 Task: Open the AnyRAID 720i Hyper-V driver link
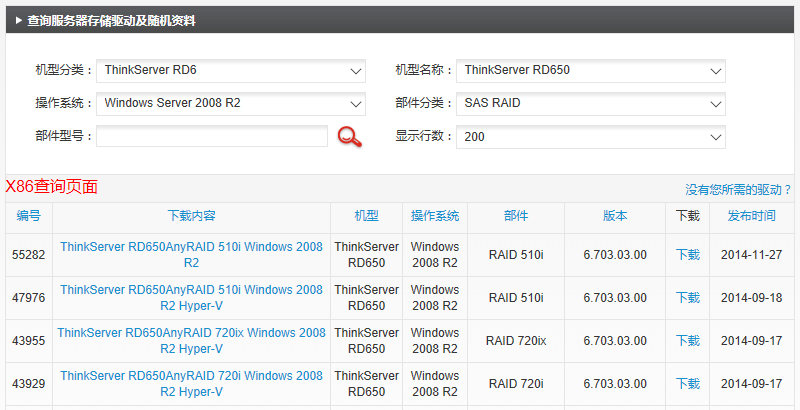point(191,383)
